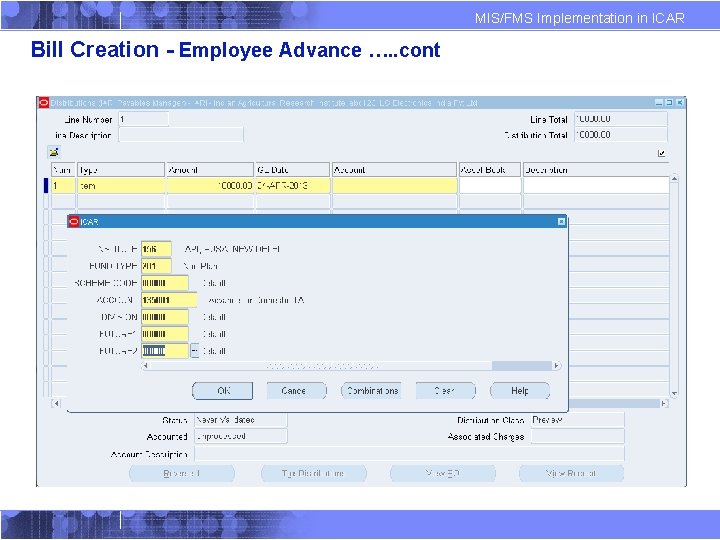Select the row 1 record indicator bar

(46, 186)
